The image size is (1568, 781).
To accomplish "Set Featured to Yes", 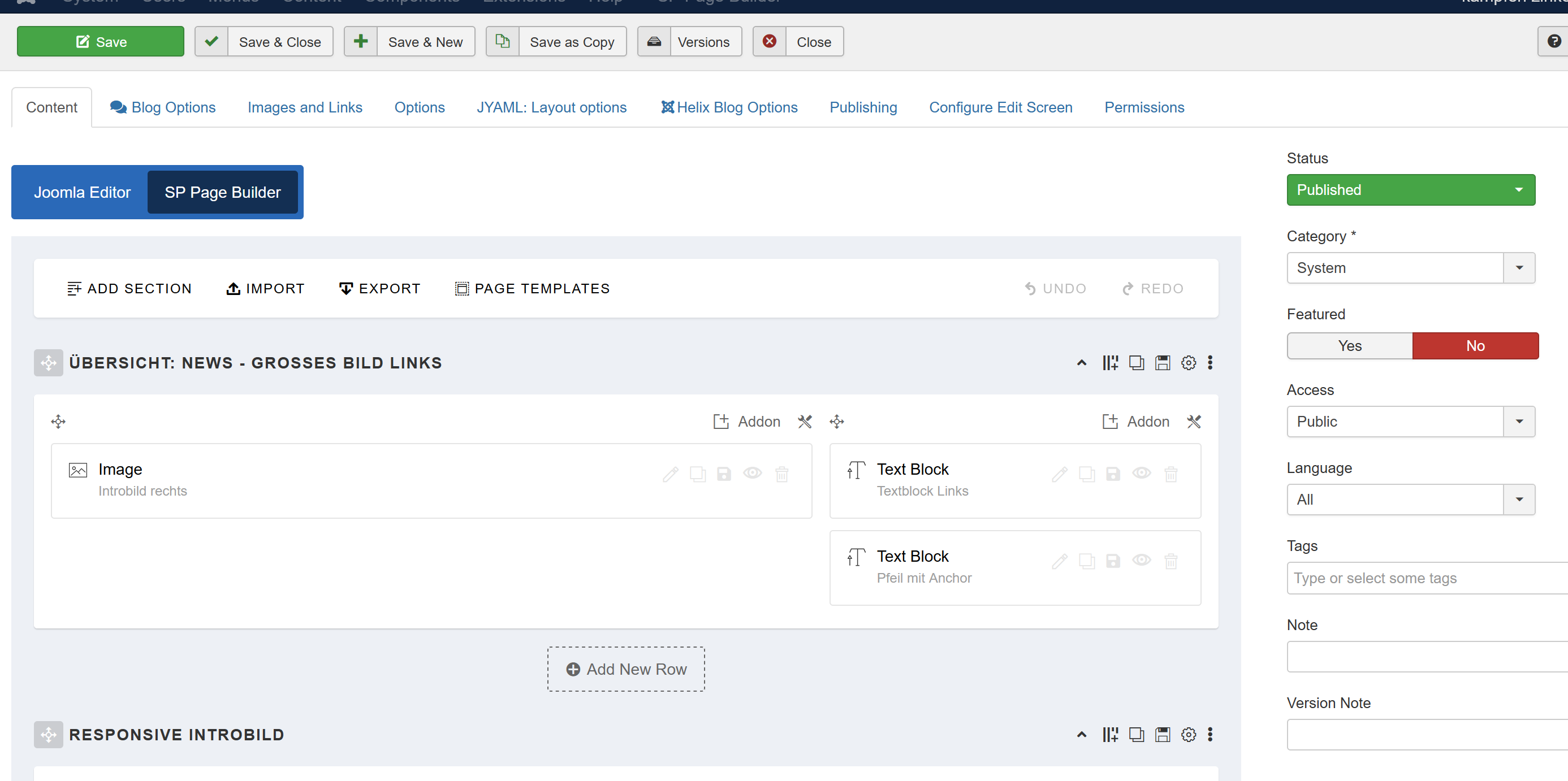I will click(x=1350, y=346).
